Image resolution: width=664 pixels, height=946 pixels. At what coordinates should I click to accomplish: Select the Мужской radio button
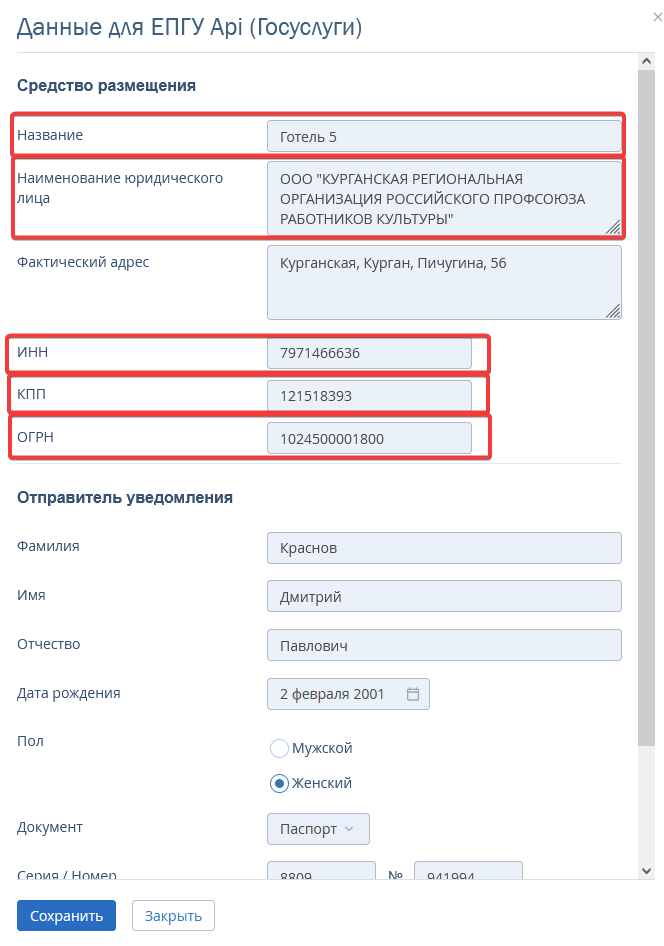click(279, 748)
